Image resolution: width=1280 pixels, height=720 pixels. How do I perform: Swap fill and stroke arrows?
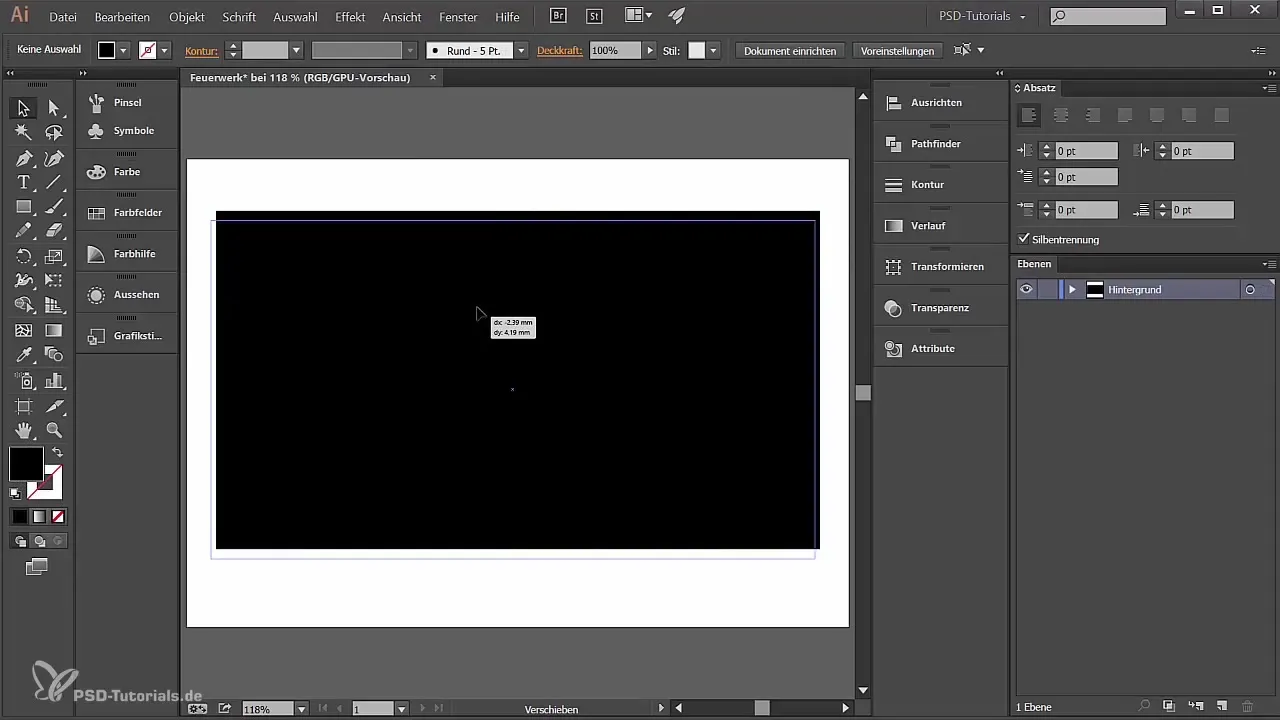tap(57, 453)
